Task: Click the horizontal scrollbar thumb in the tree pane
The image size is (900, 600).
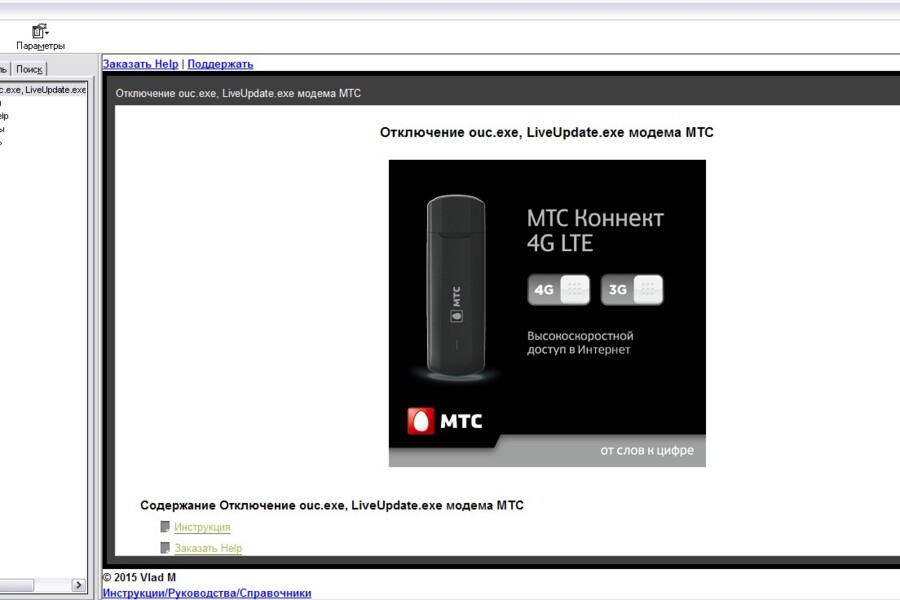Action: 17,585
